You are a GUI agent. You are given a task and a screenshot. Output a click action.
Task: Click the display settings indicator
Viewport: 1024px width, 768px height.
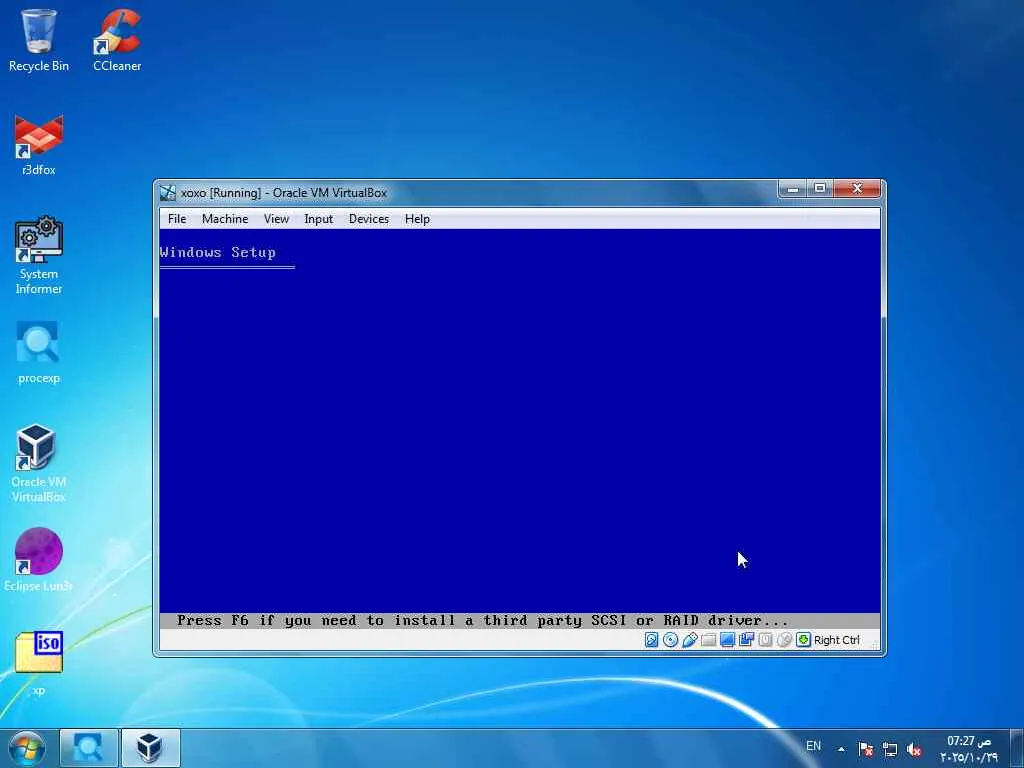pyautogui.click(x=727, y=640)
